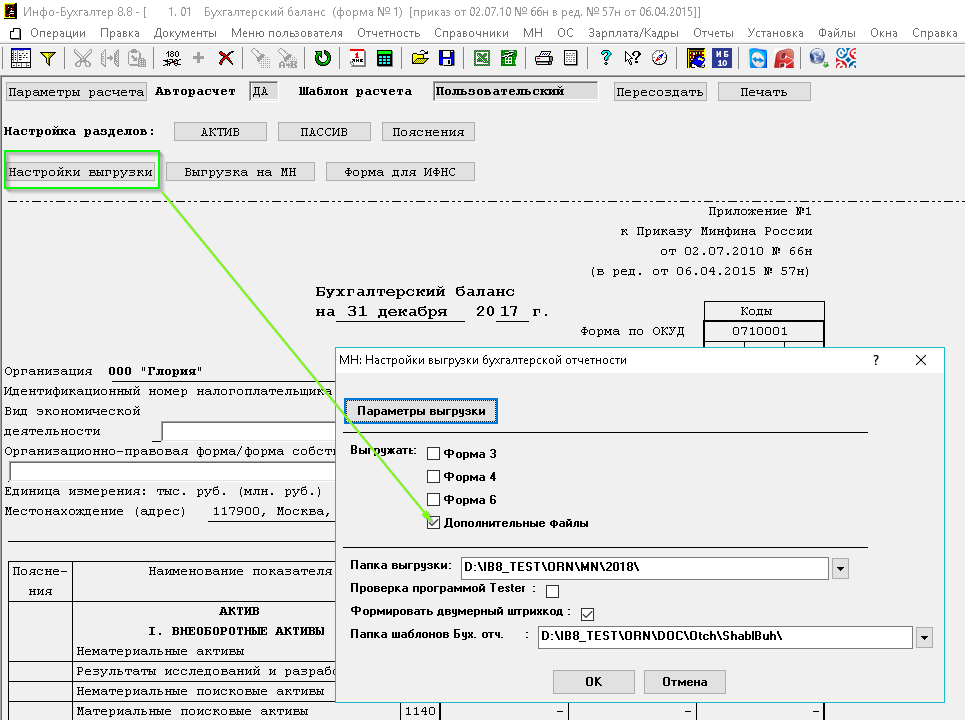Expand the Папка выгрузки dropdown arrow

(x=841, y=568)
